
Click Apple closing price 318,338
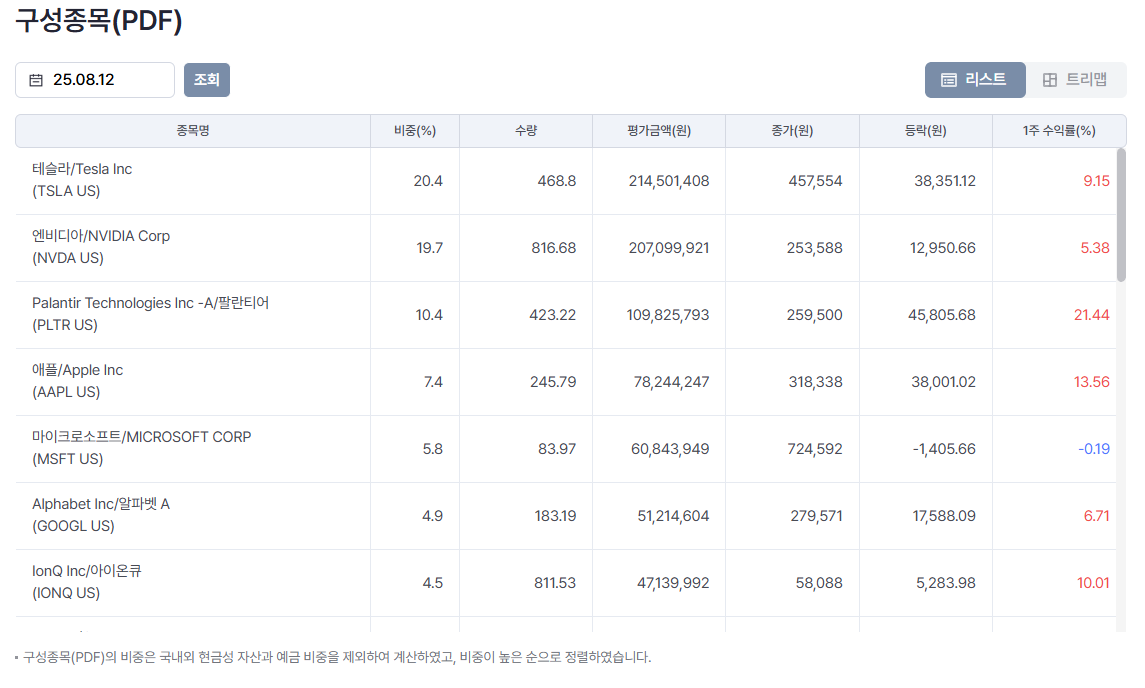815,382
